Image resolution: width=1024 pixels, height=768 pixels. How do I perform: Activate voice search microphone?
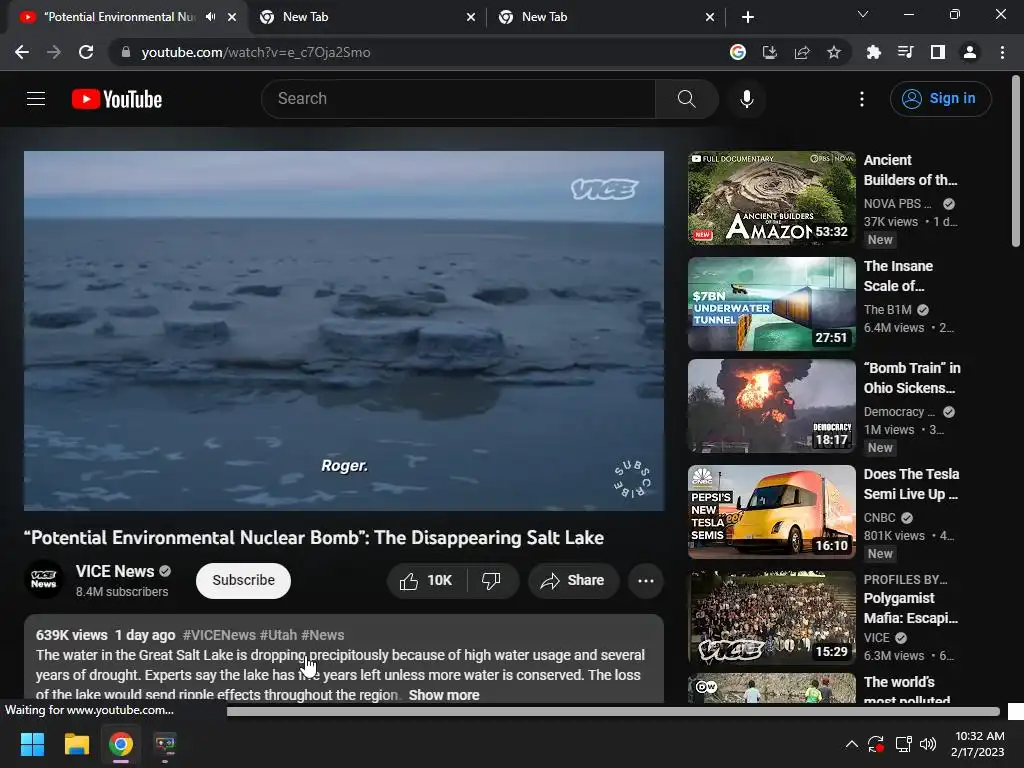[x=747, y=99]
